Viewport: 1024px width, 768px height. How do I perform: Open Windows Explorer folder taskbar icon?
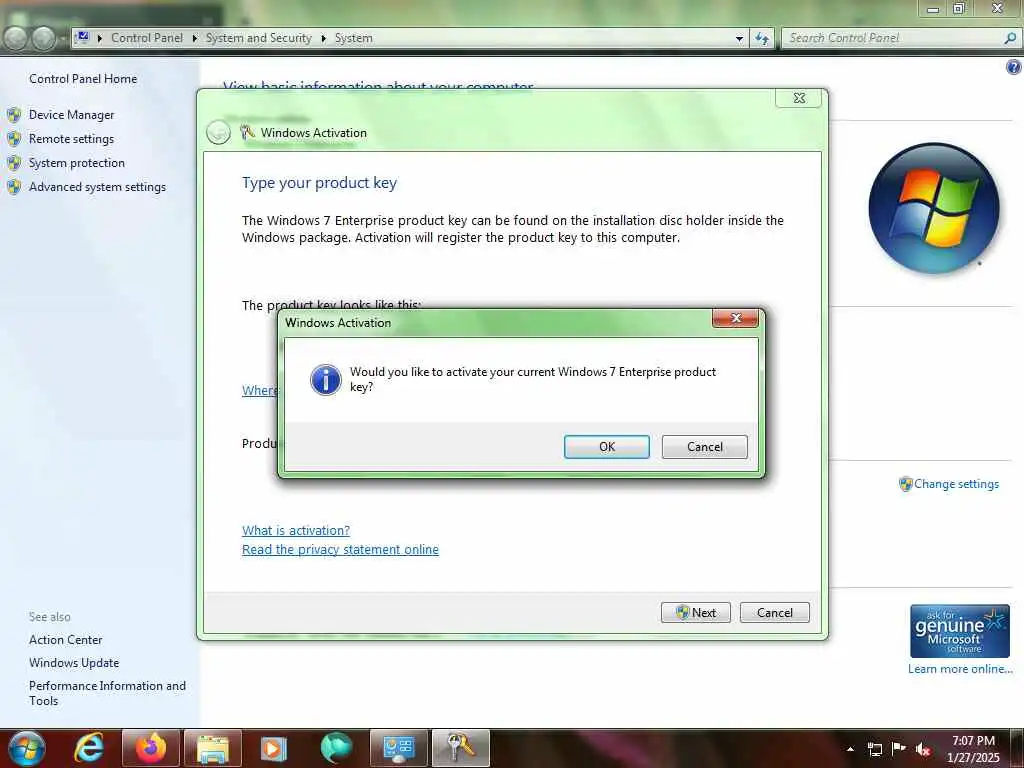pyautogui.click(x=213, y=748)
